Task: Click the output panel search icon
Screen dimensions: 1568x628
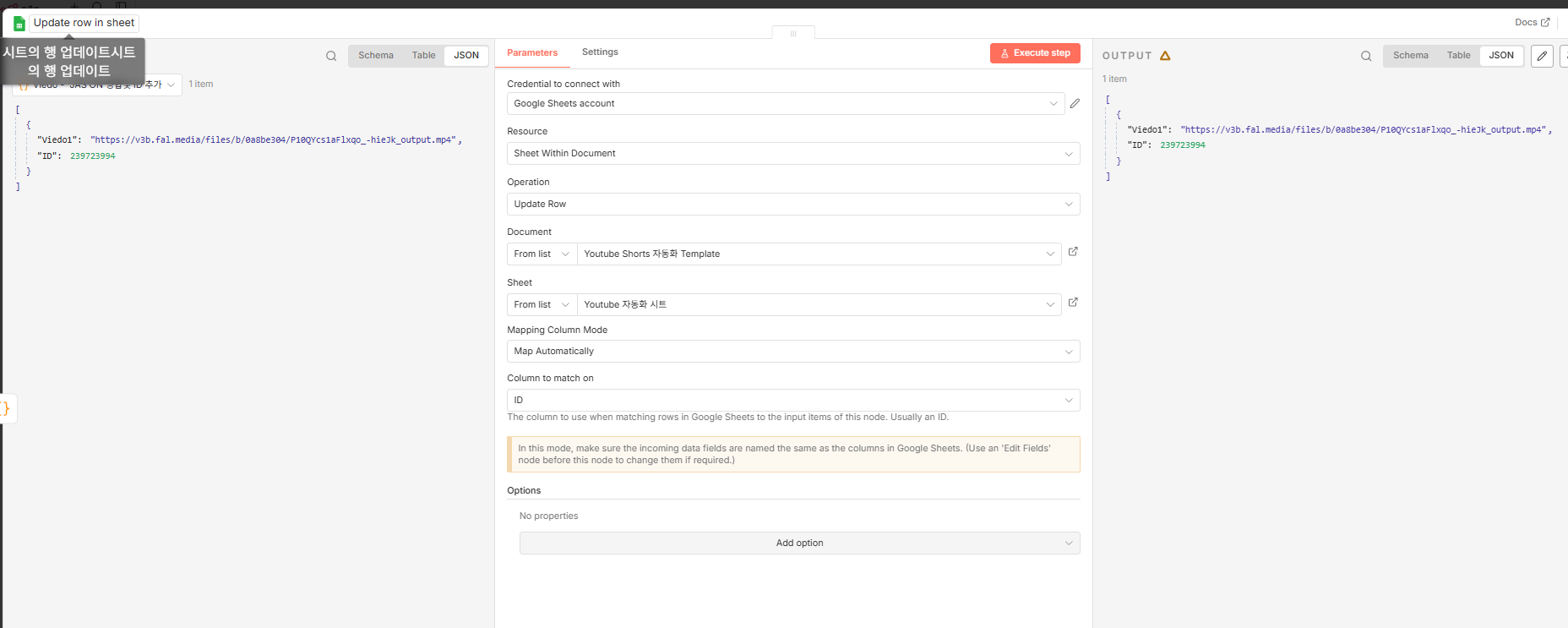Action: pos(1366,56)
